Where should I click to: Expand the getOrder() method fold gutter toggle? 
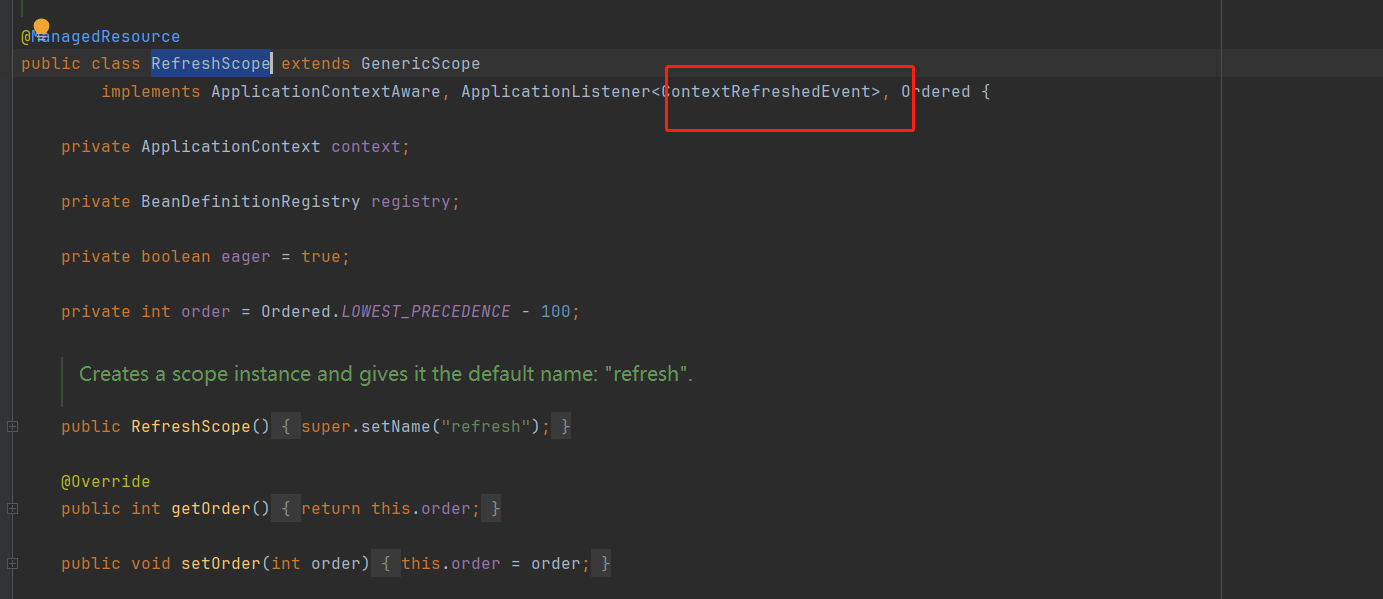pyautogui.click(x=12, y=509)
